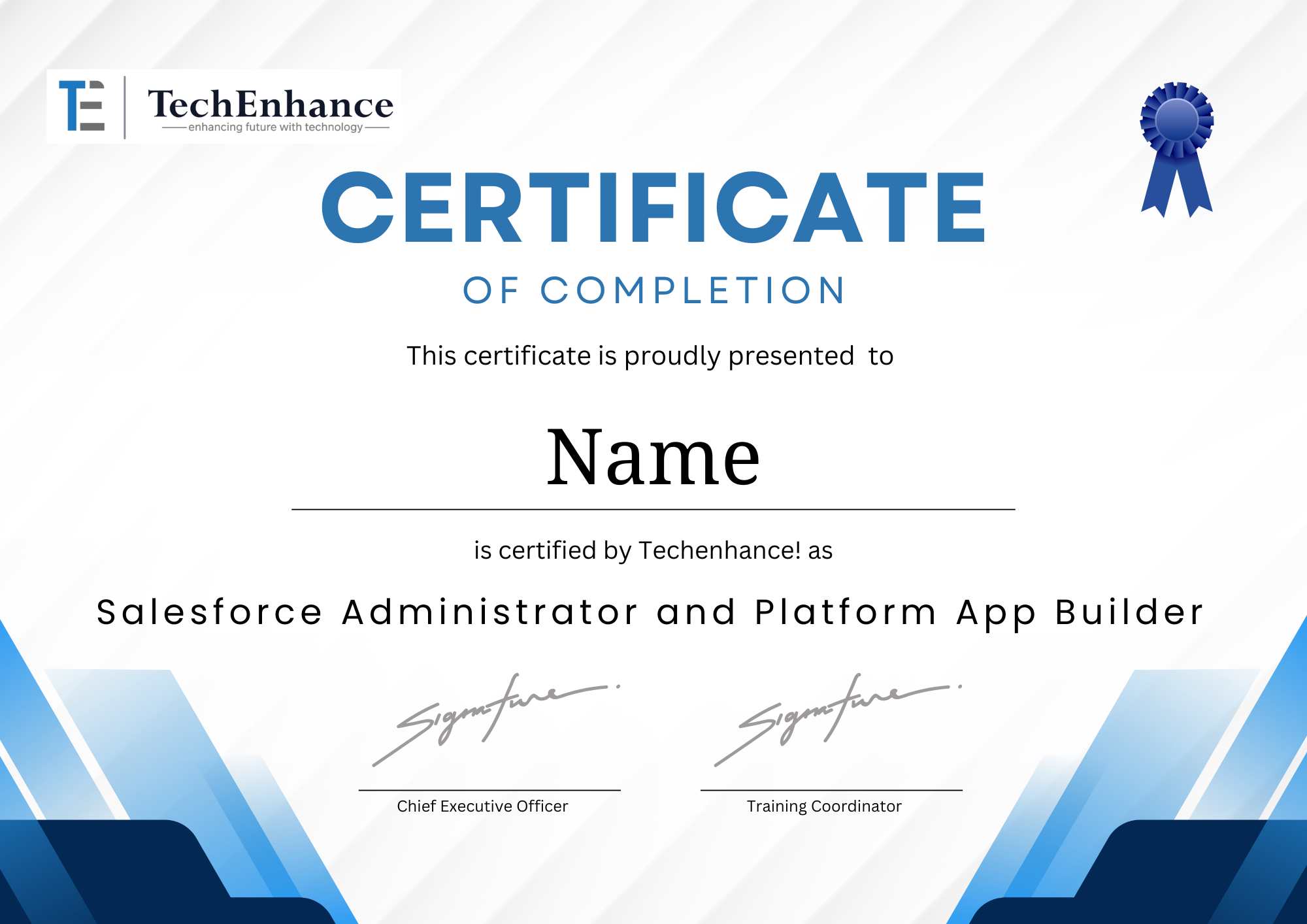Select the Training Coordinator label
Viewport: 1307px width, 924px height.
tap(823, 806)
